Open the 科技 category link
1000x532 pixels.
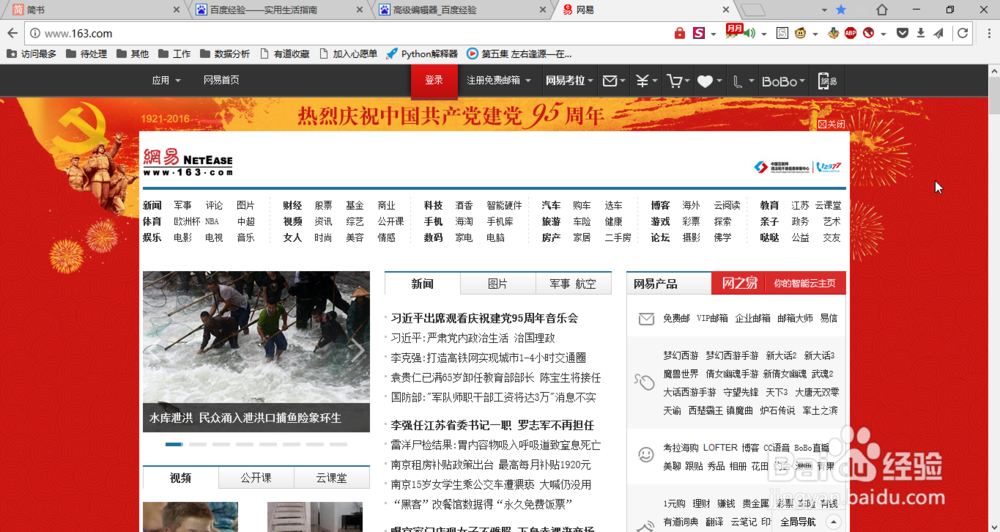point(433,205)
